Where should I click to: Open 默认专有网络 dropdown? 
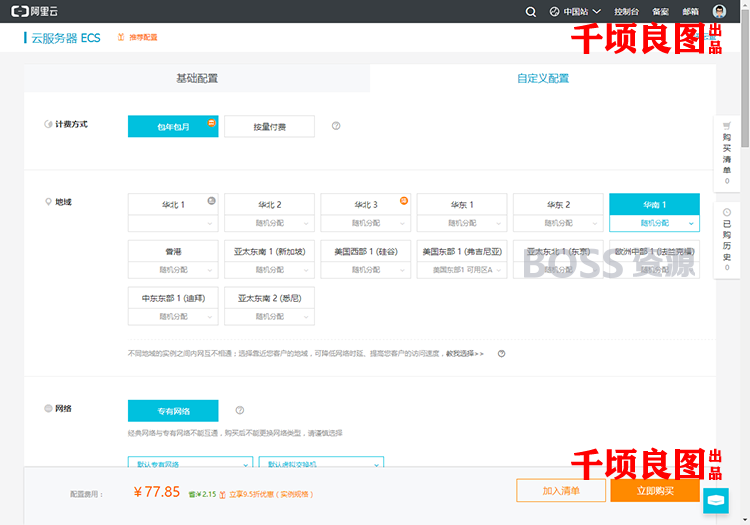coord(190,462)
